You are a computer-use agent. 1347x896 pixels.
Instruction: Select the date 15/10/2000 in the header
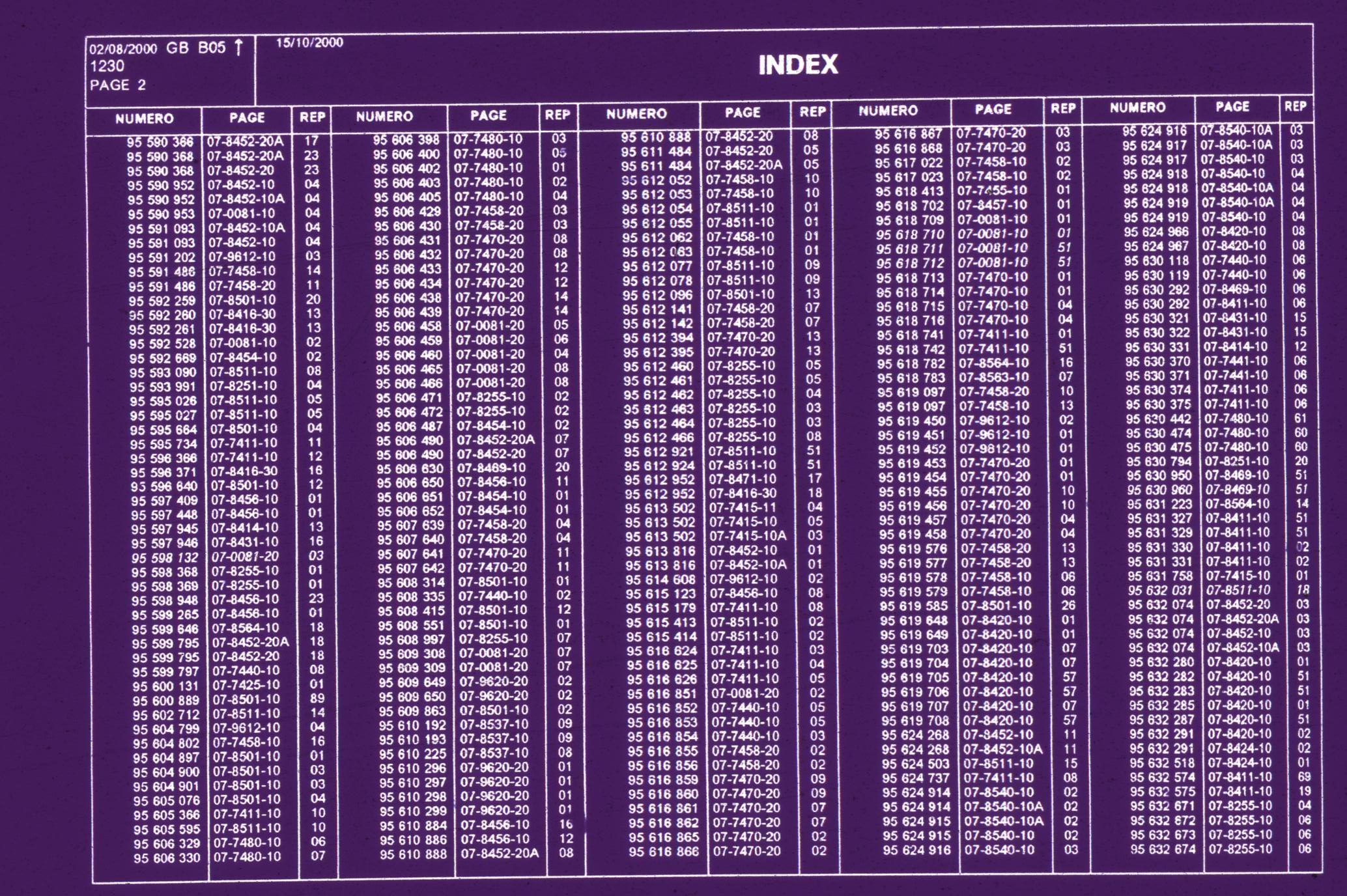tap(309, 43)
